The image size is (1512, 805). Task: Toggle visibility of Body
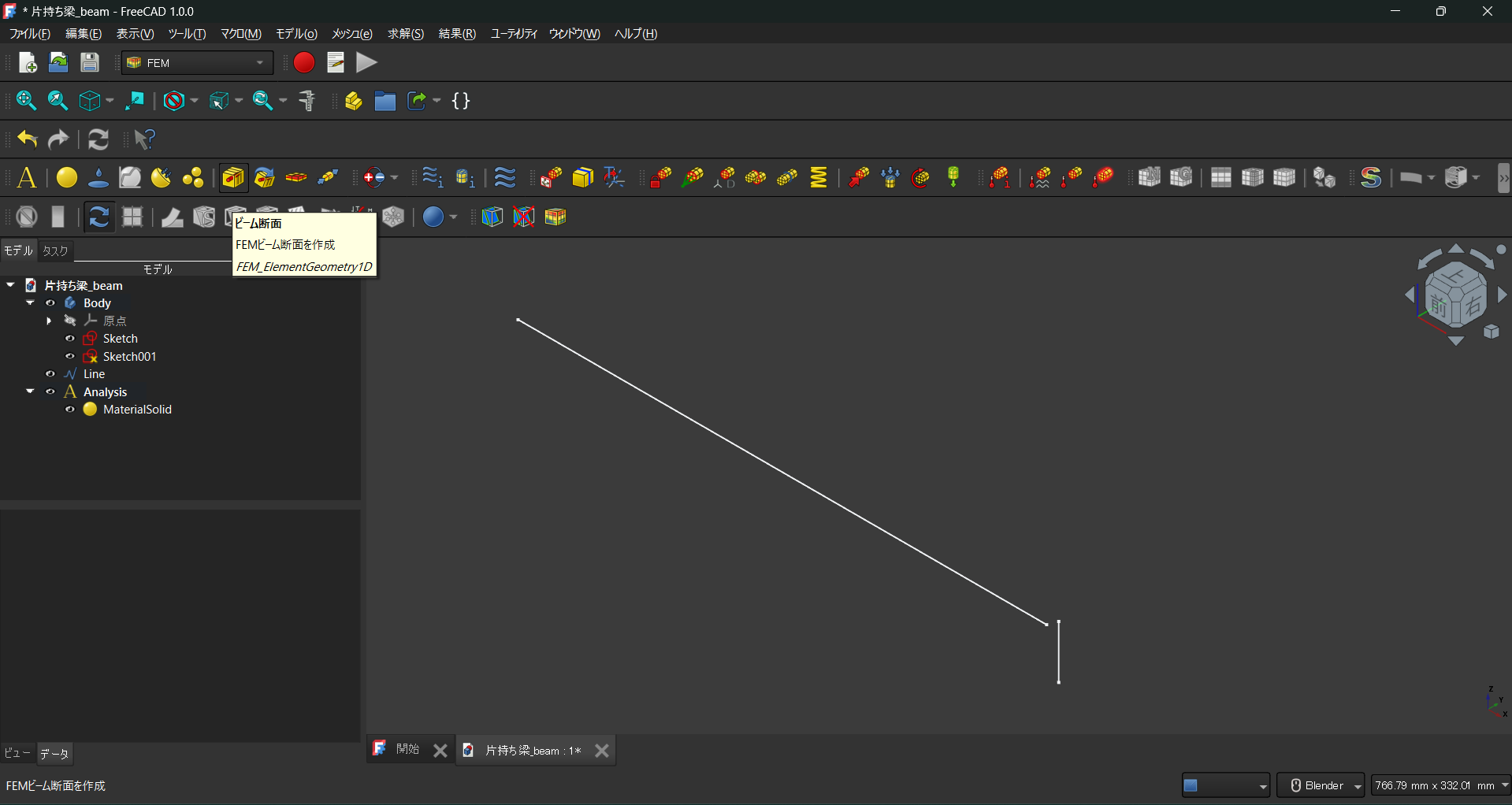50,303
